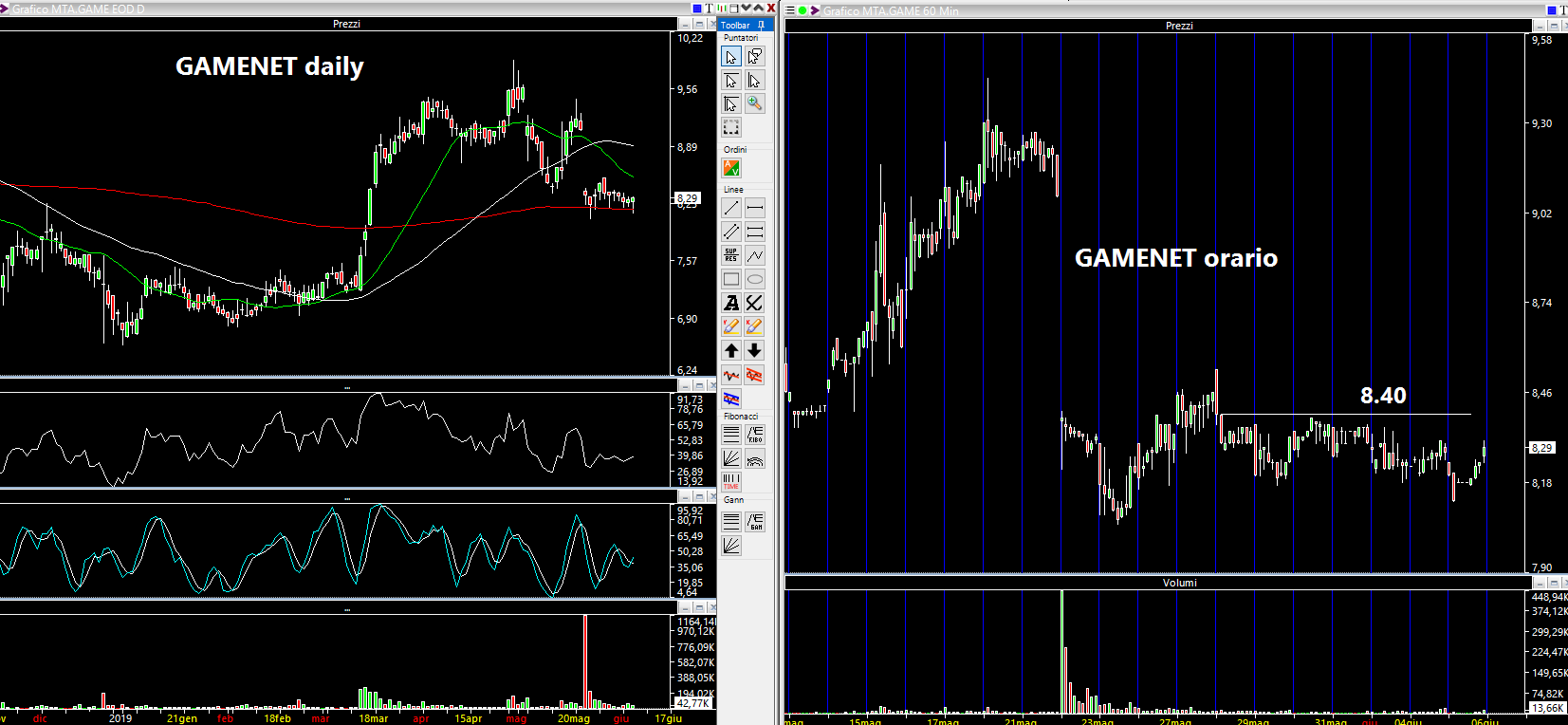
Task: Click the GAMENET orario chart annotation
Action: click(1175, 258)
